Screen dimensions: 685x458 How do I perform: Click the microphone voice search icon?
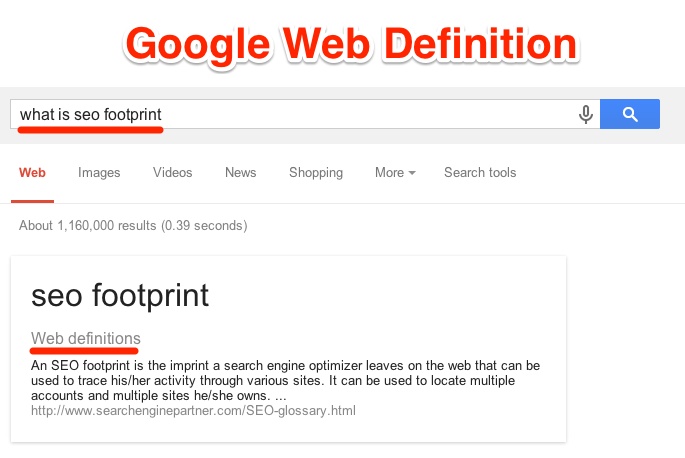586,114
